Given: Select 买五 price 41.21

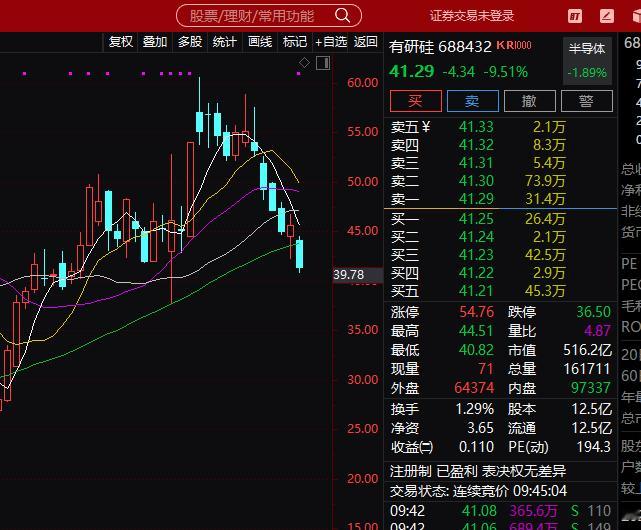Looking at the screenshot, I should coord(476,291).
